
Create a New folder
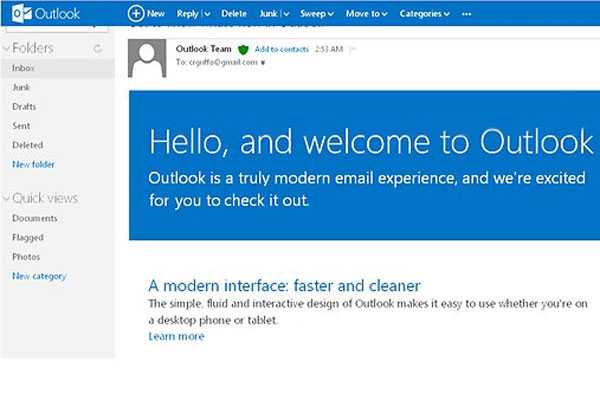tap(34, 164)
